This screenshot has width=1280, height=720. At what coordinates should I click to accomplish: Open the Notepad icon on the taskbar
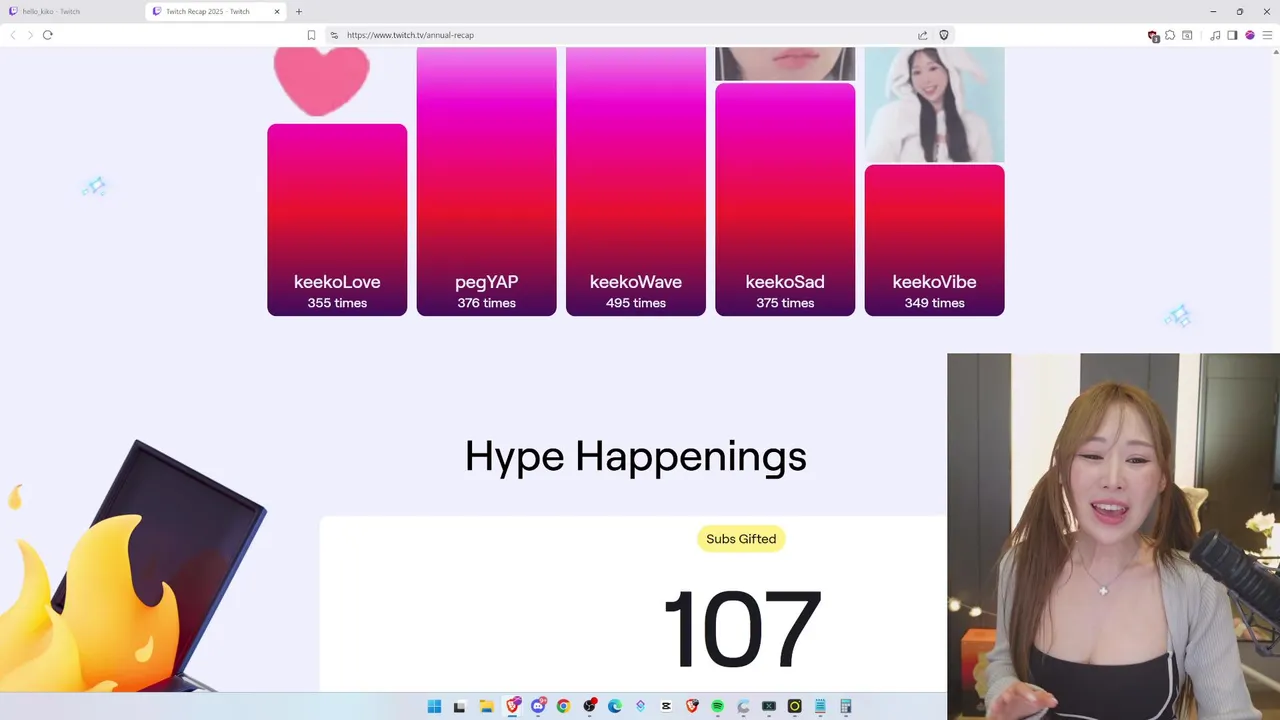820,706
